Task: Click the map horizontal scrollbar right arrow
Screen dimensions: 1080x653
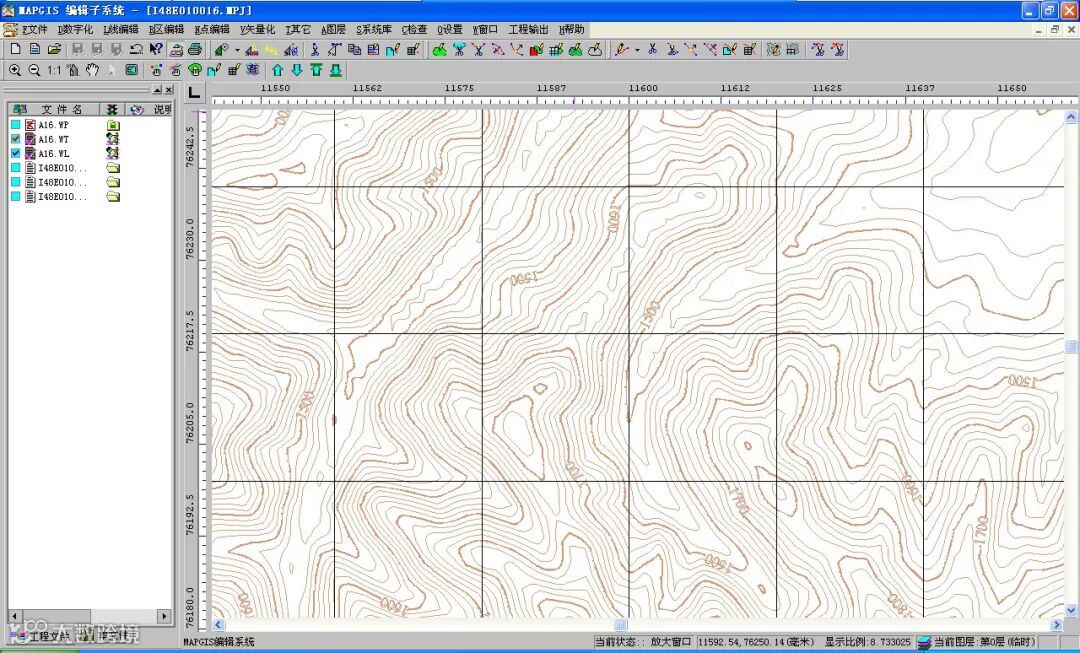Action: coord(1057,625)
